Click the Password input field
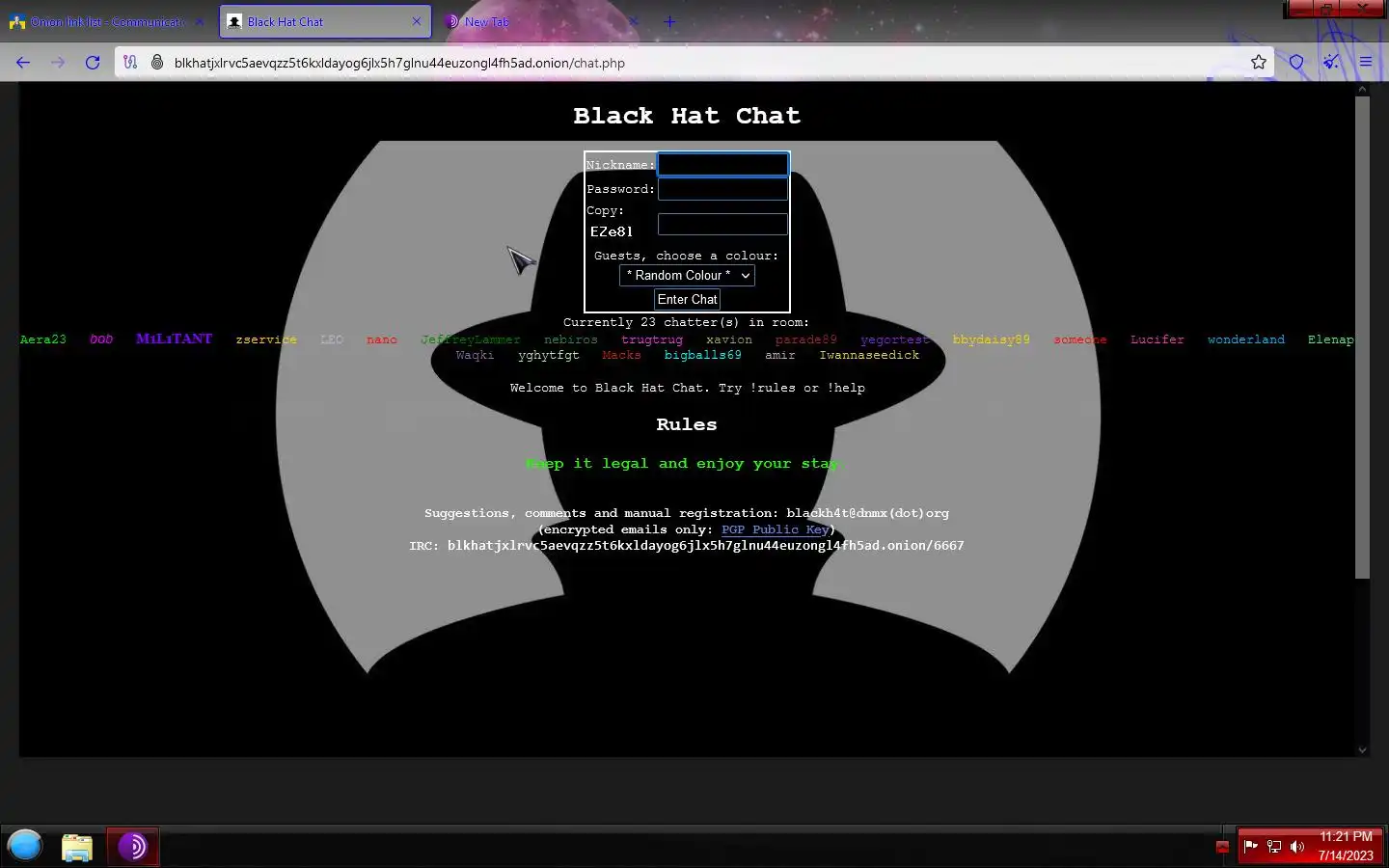This screenshot has height=868, width=1389. [x=722, y=189]
